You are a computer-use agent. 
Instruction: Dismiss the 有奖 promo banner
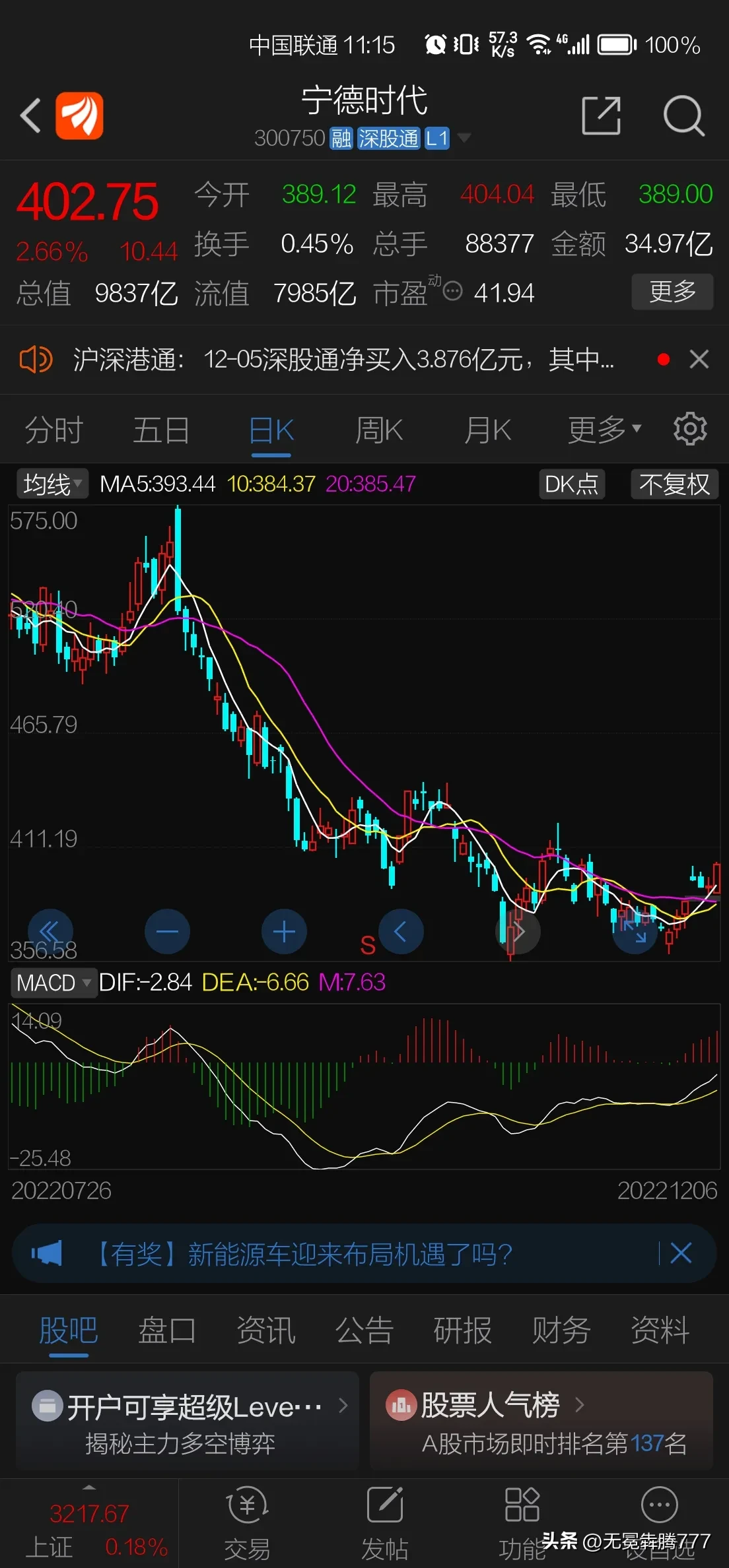coord(681,1253)
